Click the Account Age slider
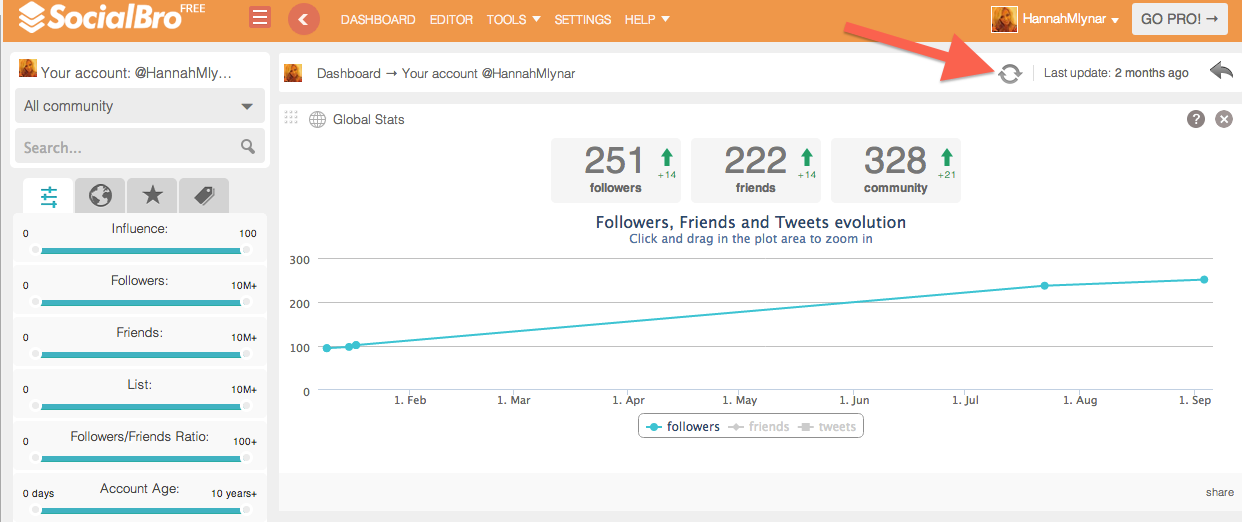The image size is (1243, 522). pyautogui.click(x=140, y=510)
